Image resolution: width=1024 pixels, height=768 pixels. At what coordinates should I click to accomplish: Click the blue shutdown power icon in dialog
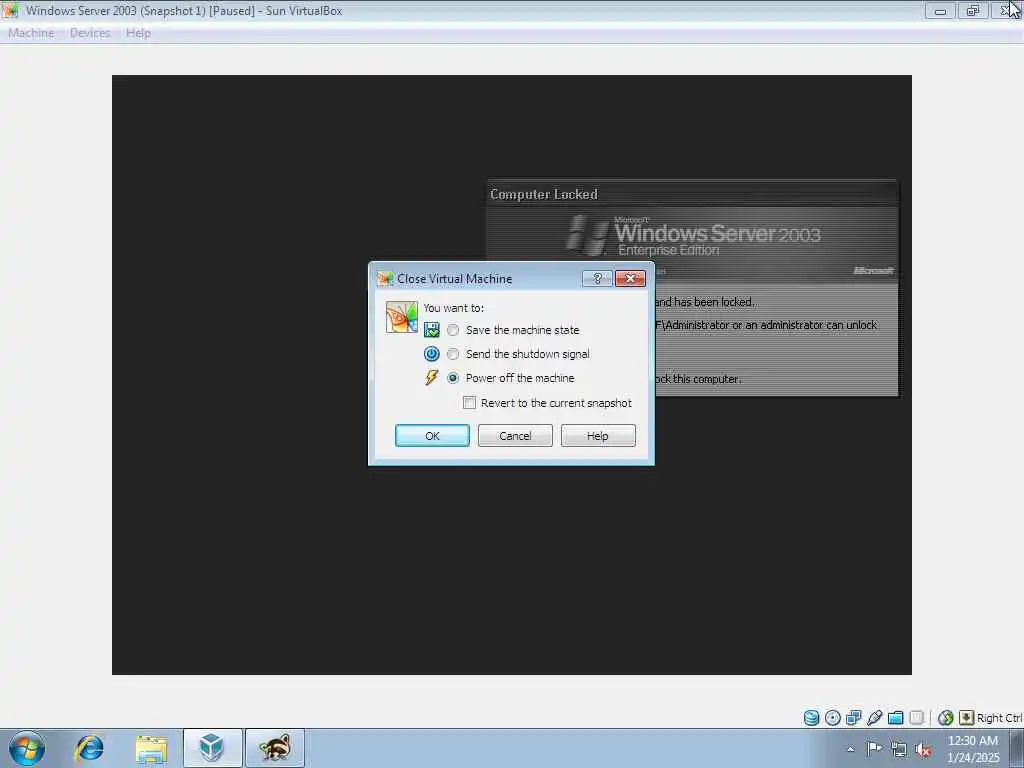[432, 354]
